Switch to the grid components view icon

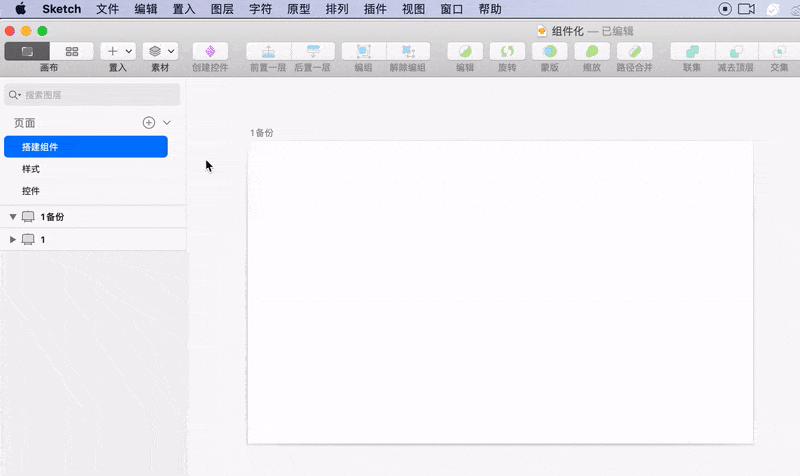72,51
